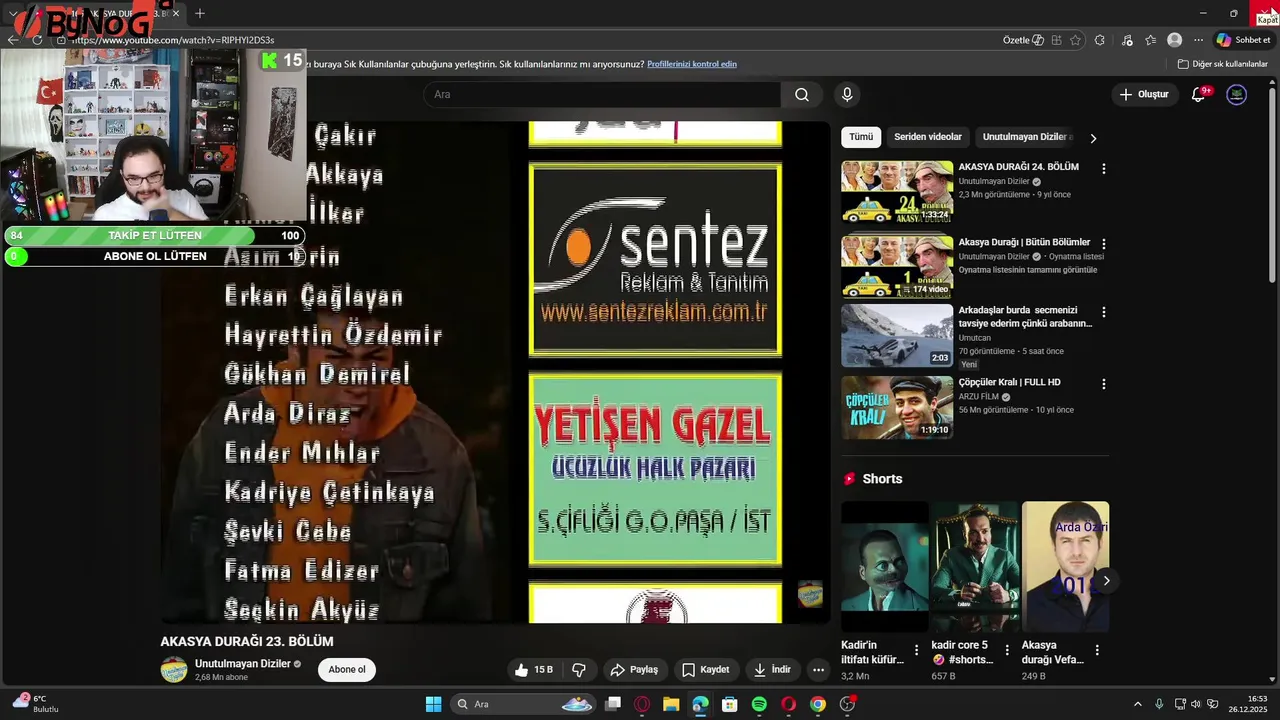Click the YouTube search magnifier button
Screen dimensions: 1280x720
[802, 95]
